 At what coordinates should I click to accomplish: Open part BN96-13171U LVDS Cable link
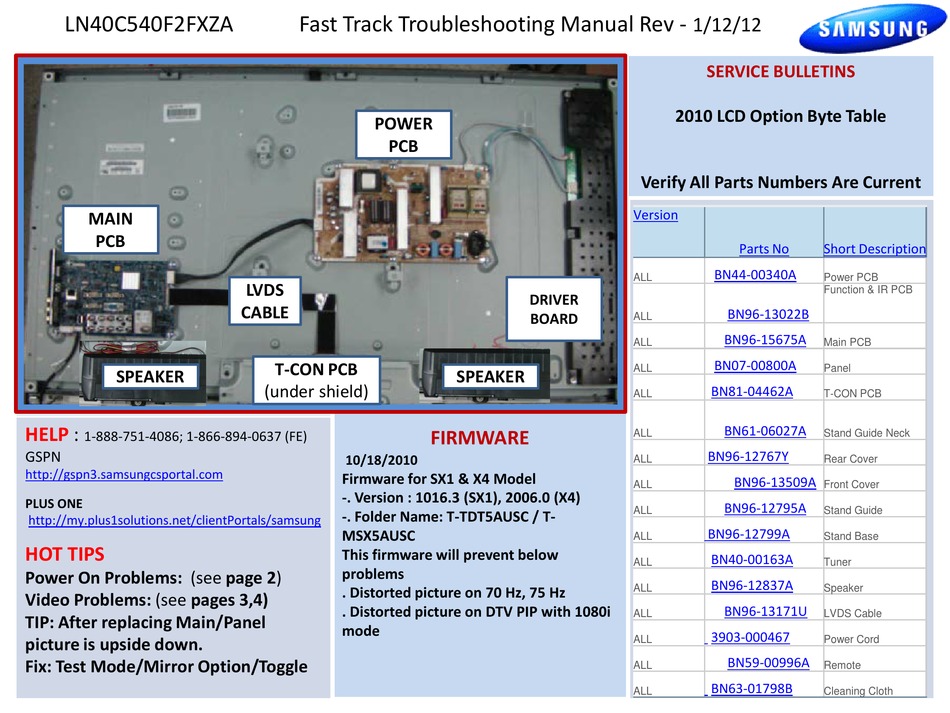coord(765,612)
